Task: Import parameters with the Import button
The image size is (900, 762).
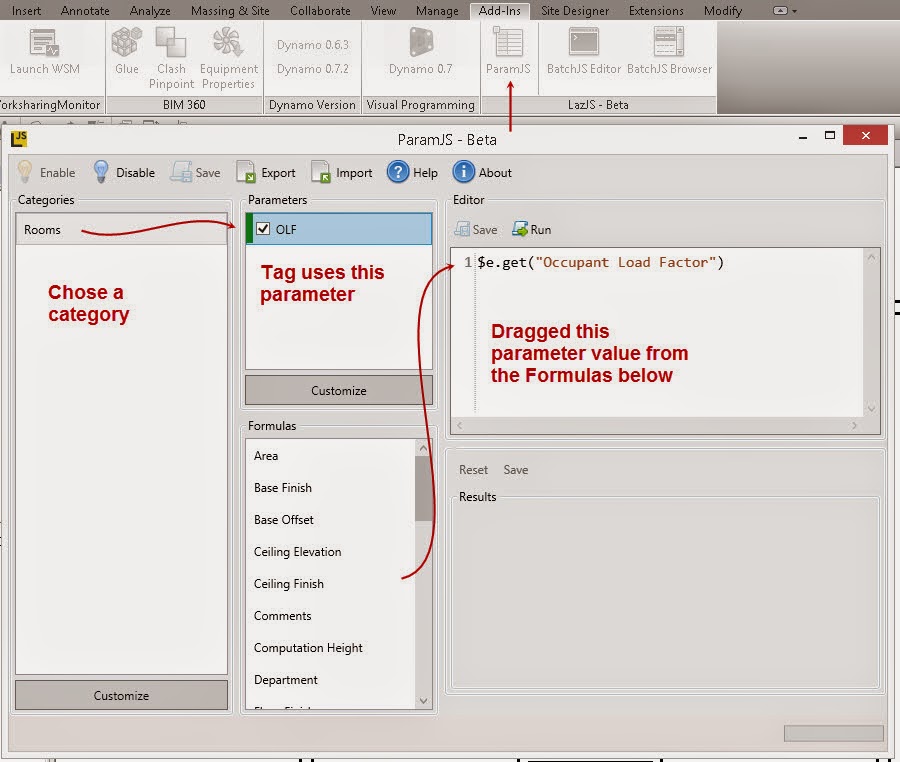Action: click(342, 172)
